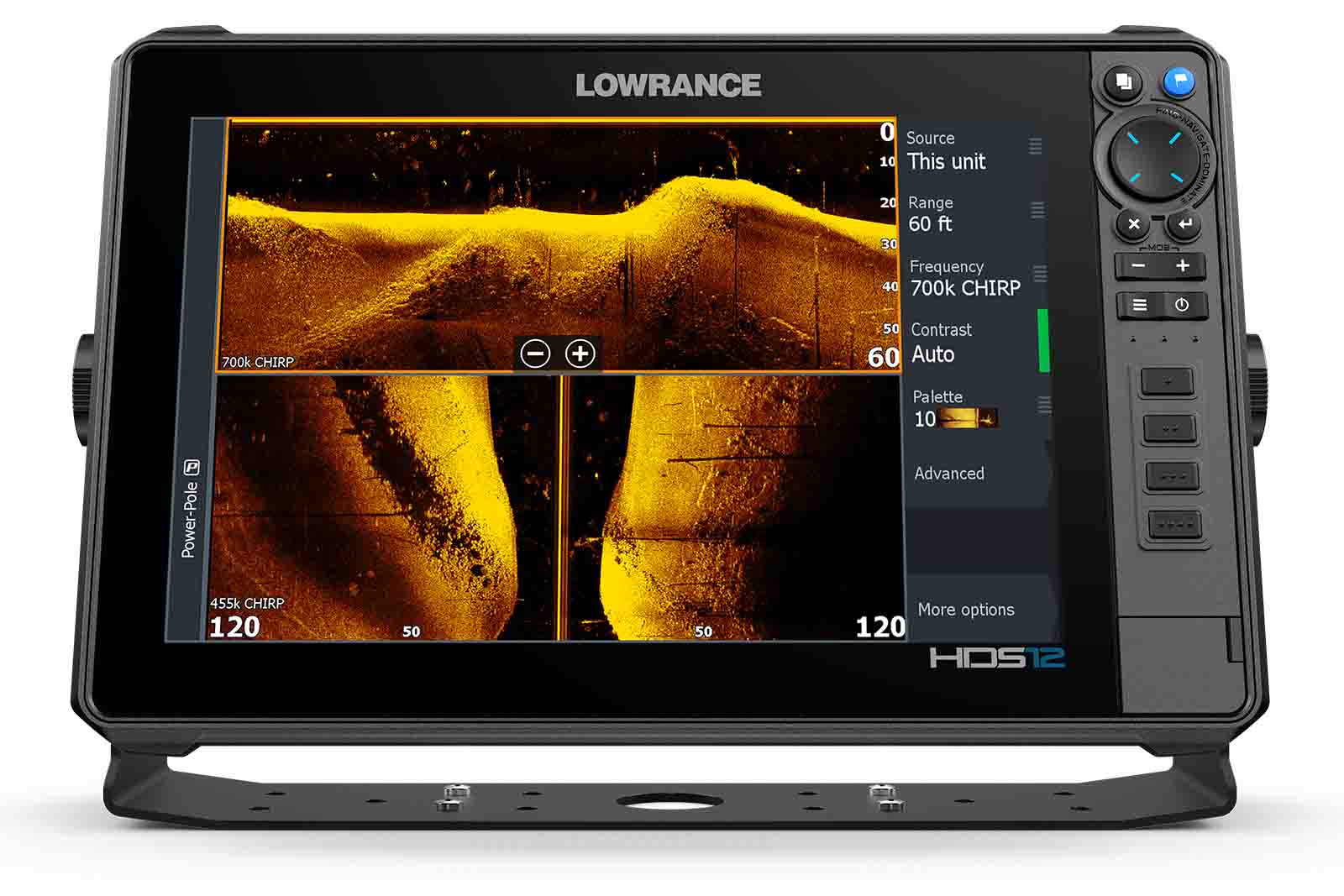This screenshot has height=896, width=1344.
Task: Click the three-dot quick access key
Action: (1173, 476)
